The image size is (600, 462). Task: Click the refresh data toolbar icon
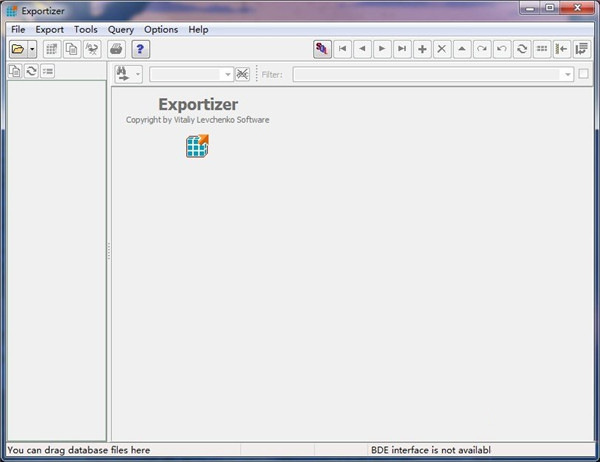522,49
